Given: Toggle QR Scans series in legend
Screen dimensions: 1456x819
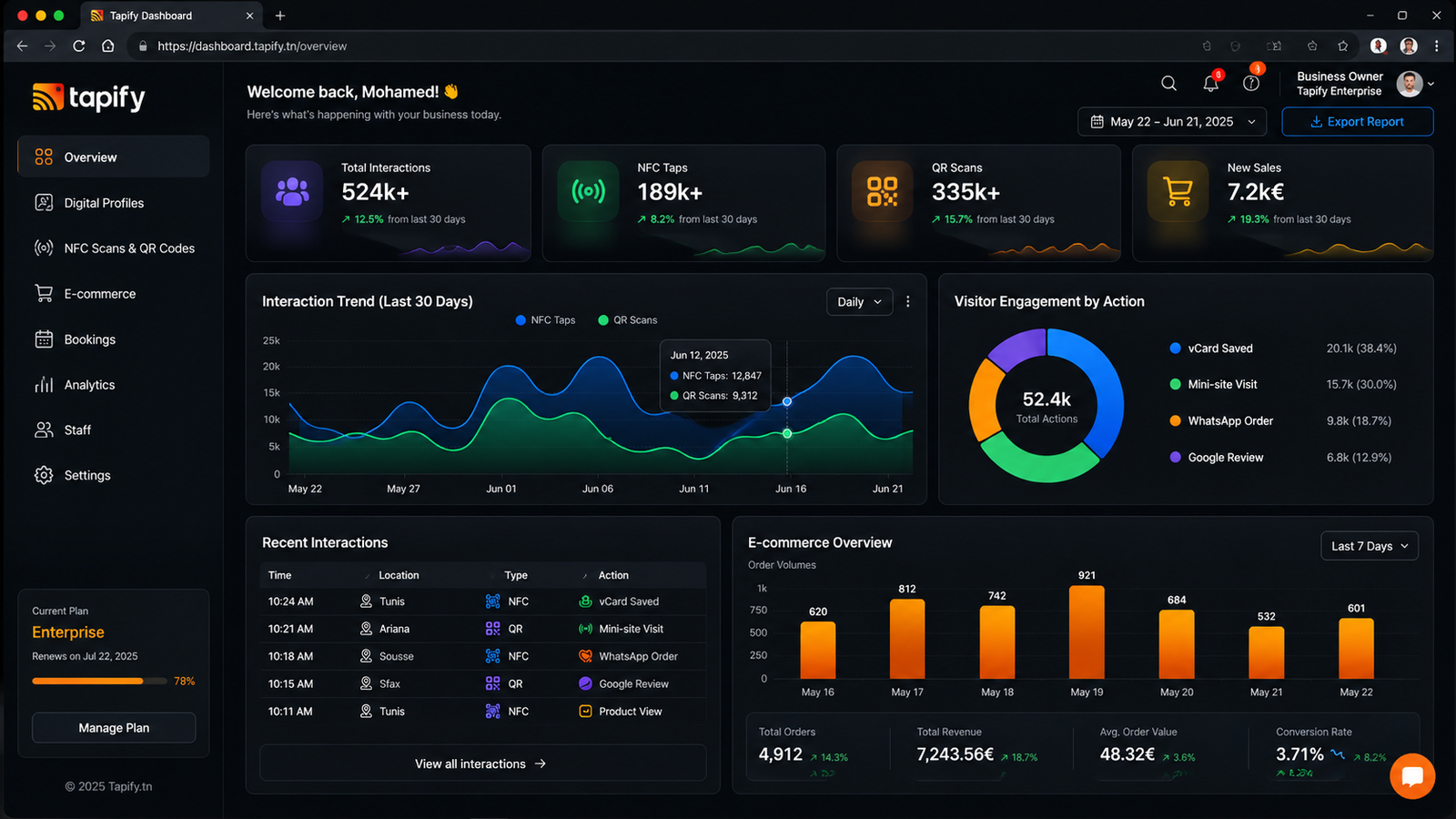Looking at the screenshot, I should pos(627,320).
